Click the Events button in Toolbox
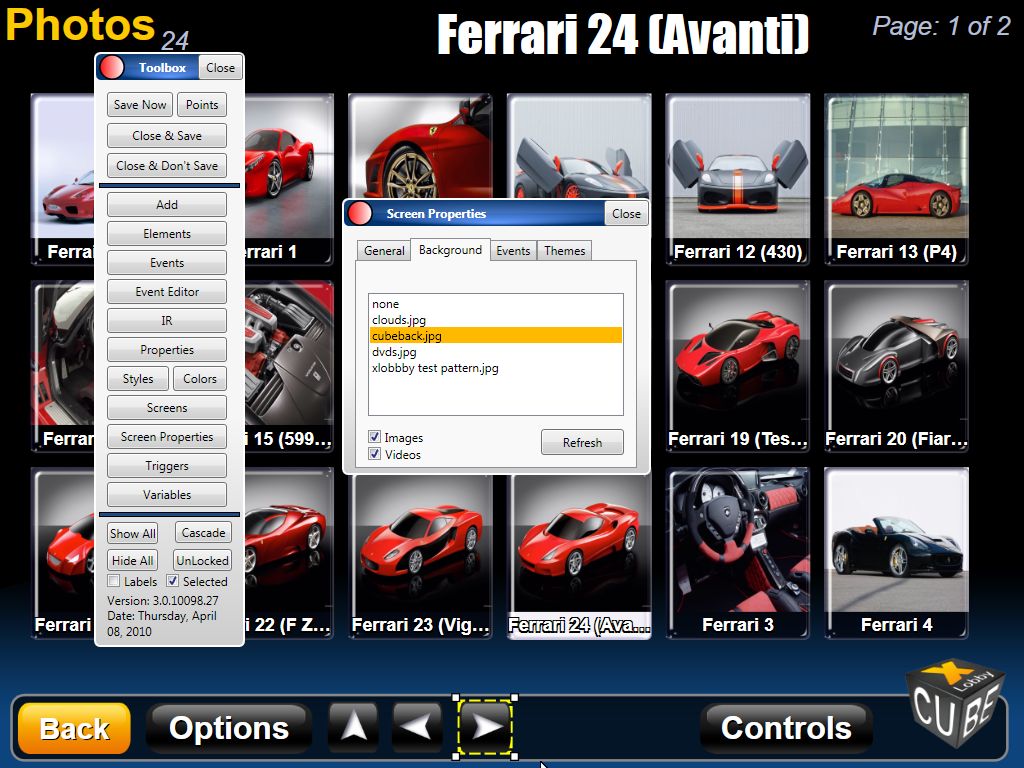 167,263
